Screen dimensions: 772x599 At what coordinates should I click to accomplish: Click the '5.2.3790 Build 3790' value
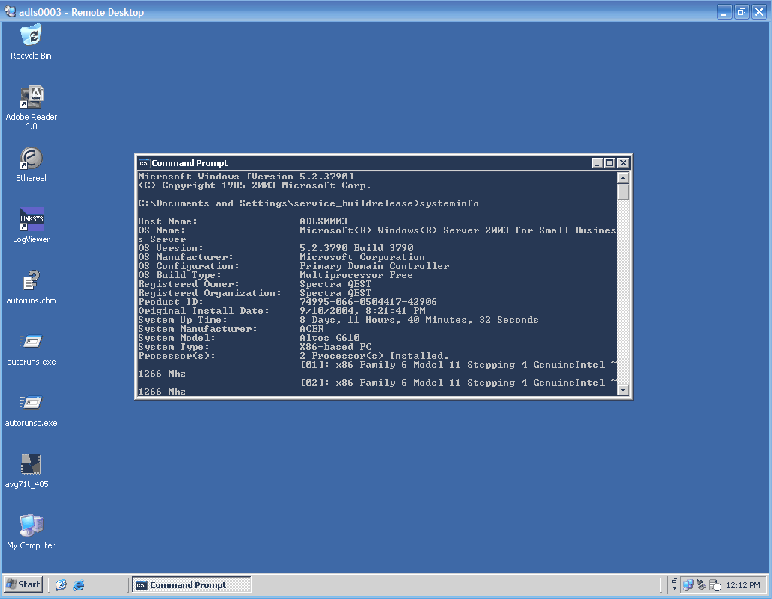coord(356,248)
